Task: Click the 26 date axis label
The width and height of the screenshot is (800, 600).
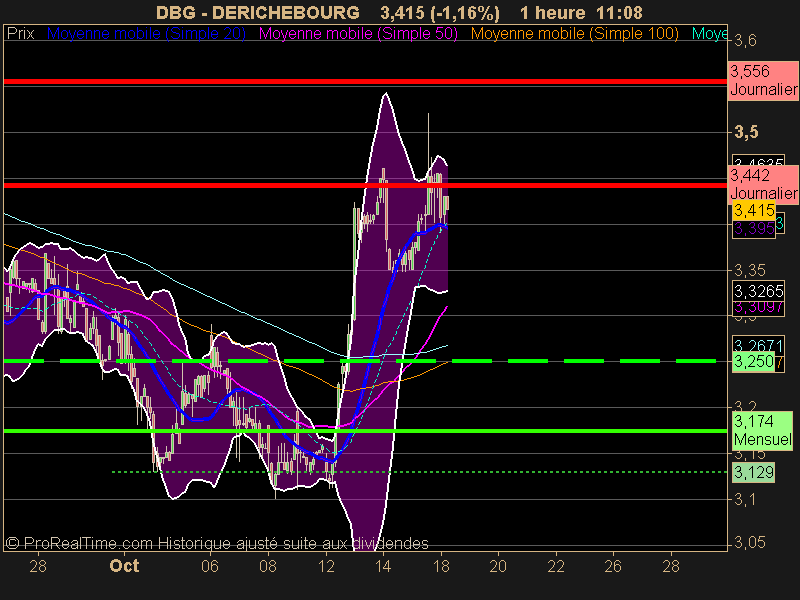Action: [x=613, y=566]
